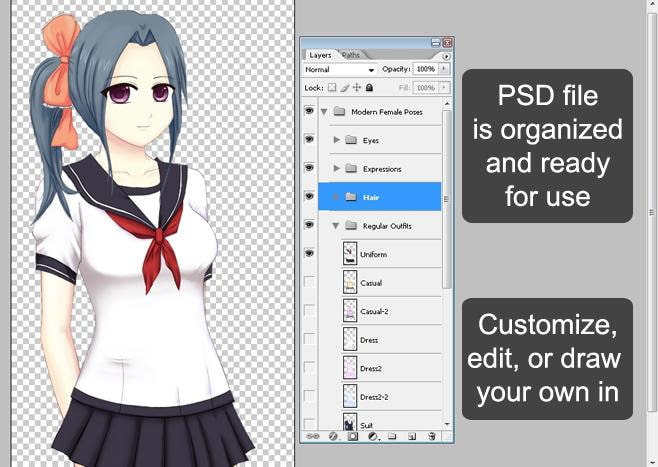Screen dimensions: 658x467
Task: Open the Opacity slider arrow
Action: click(x=444, y=69)
